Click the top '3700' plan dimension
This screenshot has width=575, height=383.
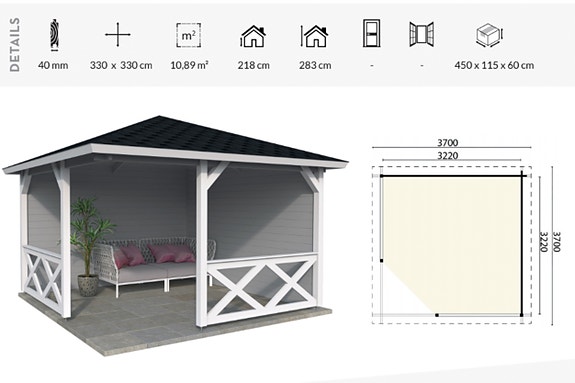coord(448,142)
